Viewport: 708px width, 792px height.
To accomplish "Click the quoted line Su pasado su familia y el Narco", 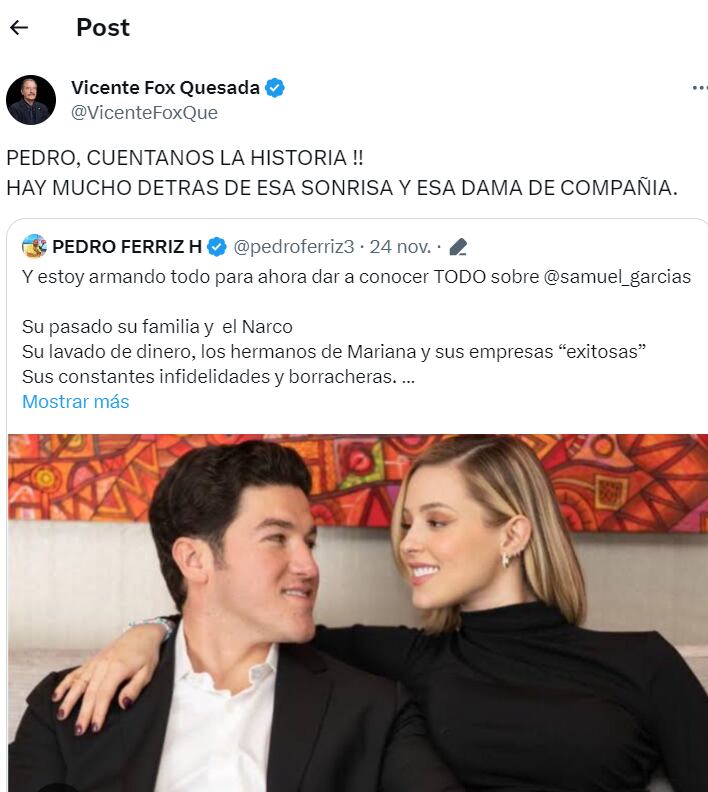I will (157, 327).
